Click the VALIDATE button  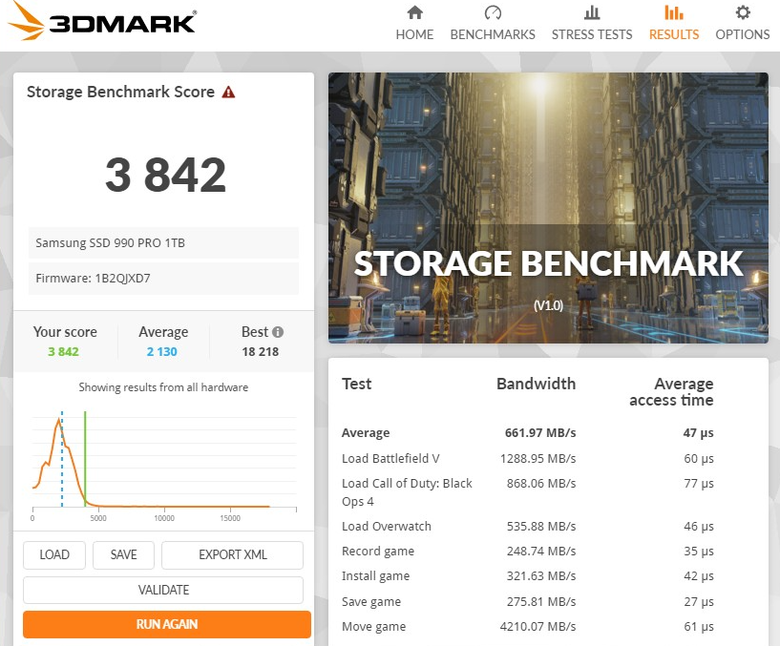click(x=163, y=590)
